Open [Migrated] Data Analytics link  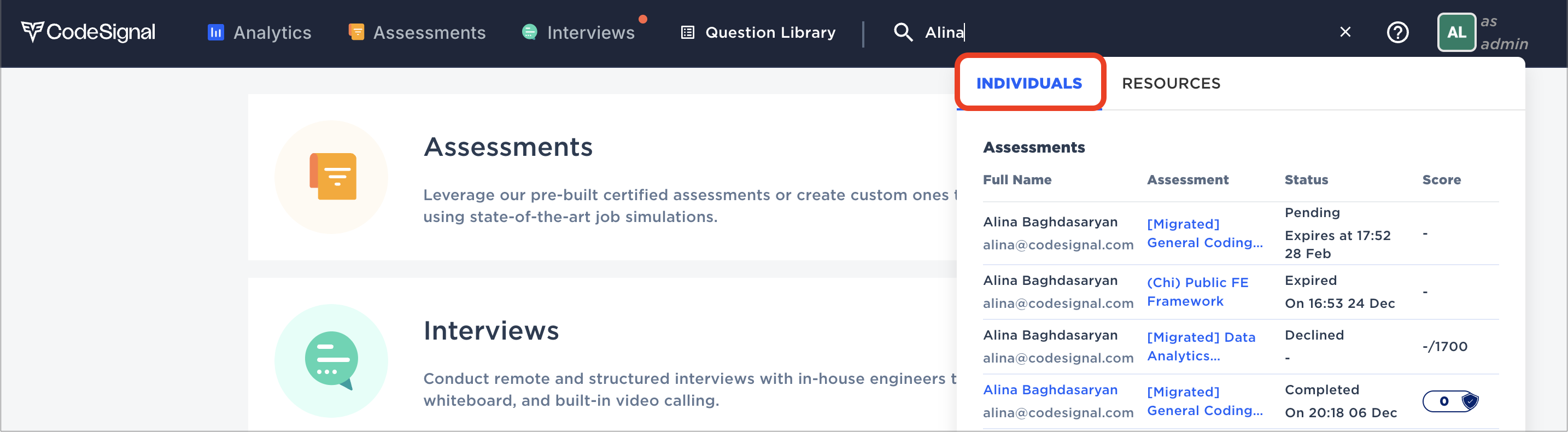pyautogui.click(x=1201, y=346)
